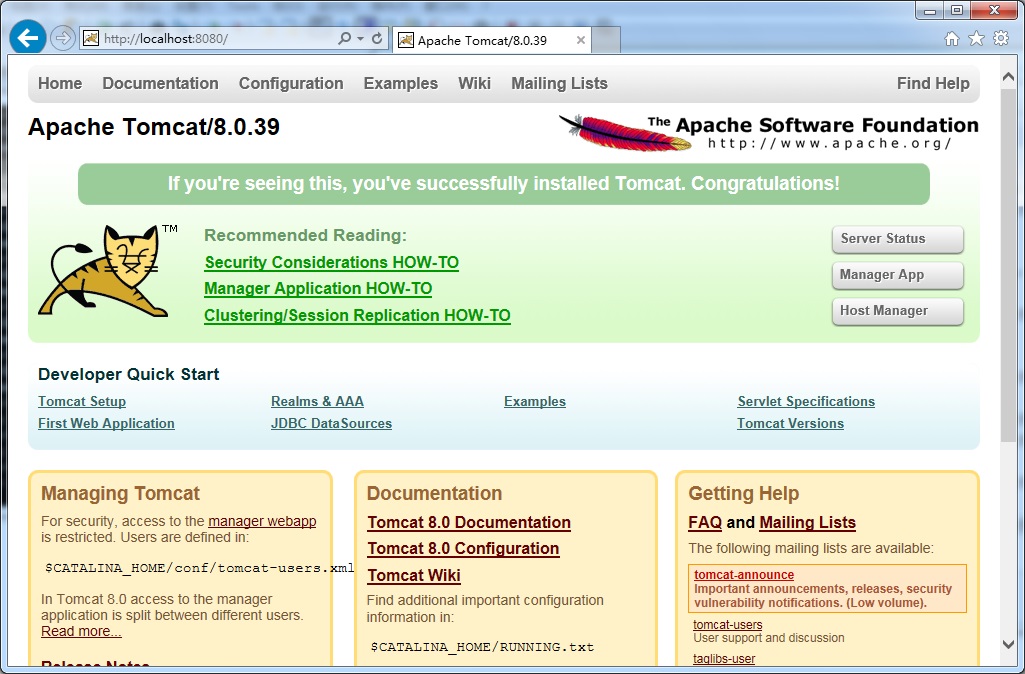The width and height of the screenshot is (1025, 674).
Task: Open First Web Application link
Action: point(106,423)
